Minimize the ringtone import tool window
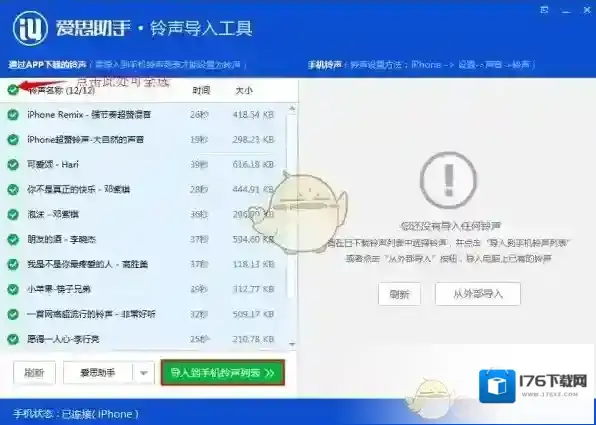Screen dimensions: 596x425 [566, 11]
